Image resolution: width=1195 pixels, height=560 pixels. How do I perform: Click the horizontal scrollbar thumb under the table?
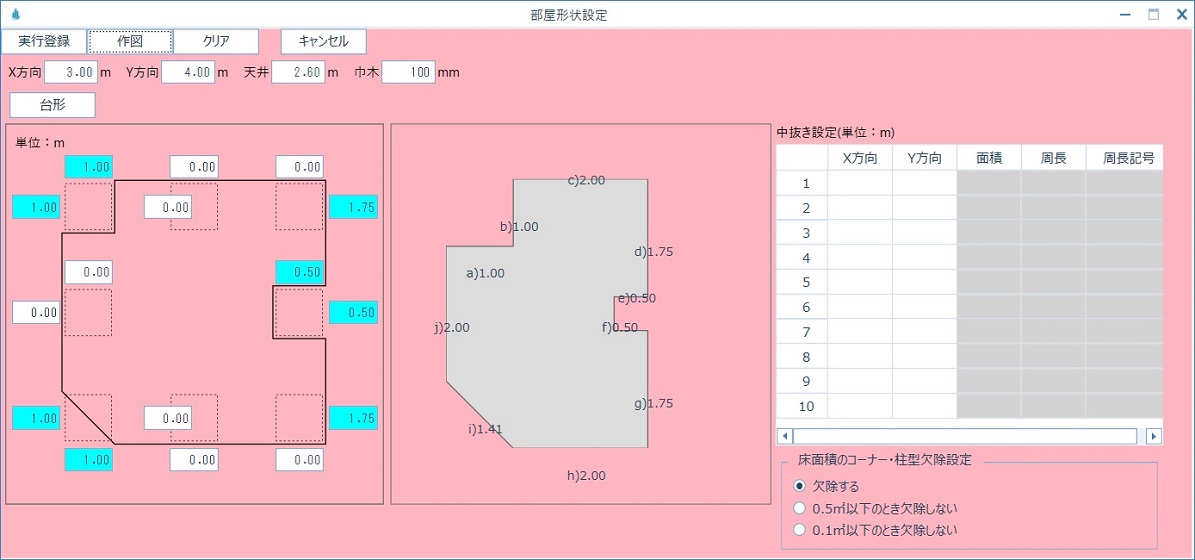[965, 436]
